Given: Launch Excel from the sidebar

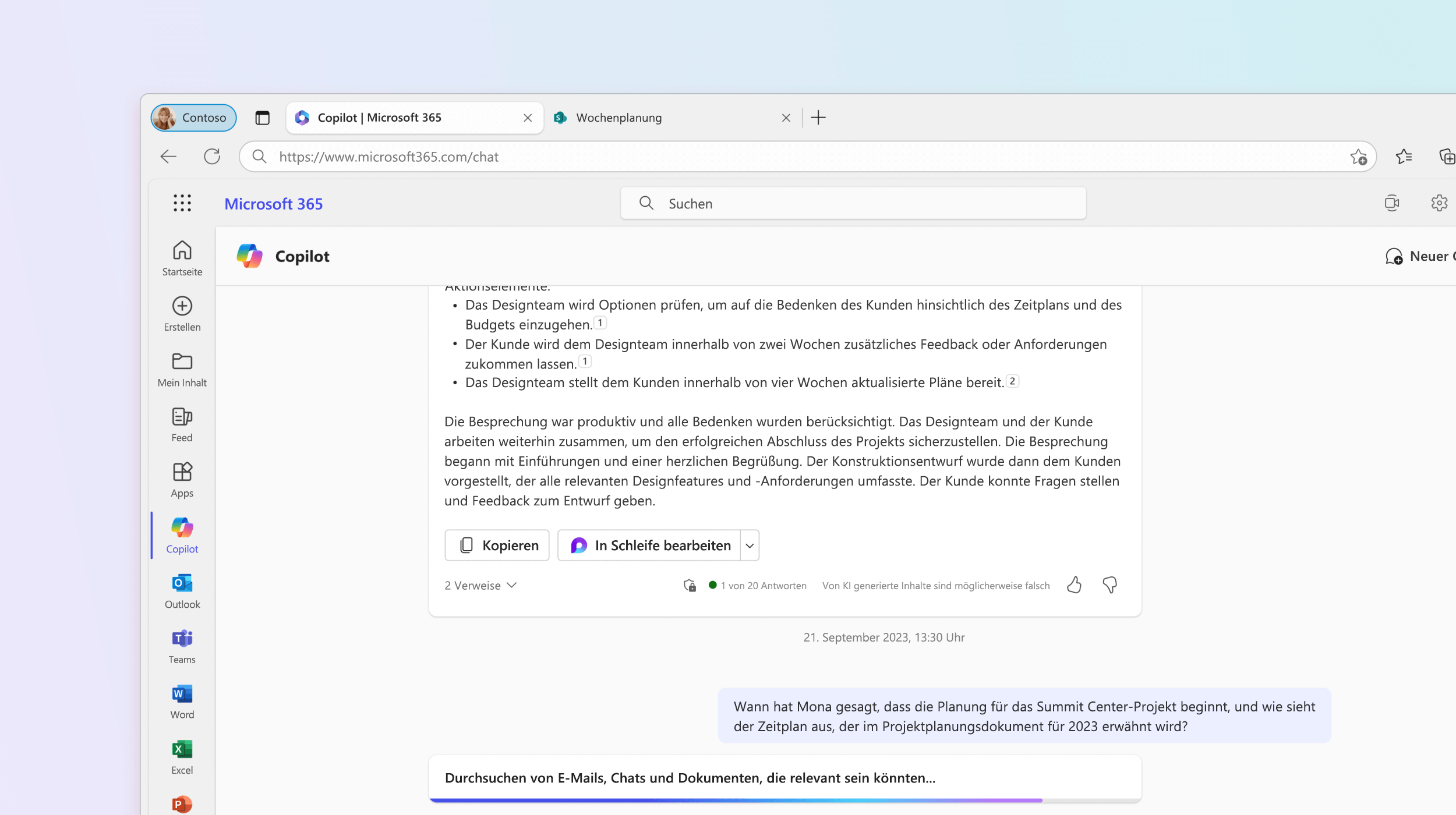Looking at the screenshot, I should (x=182, y=757).
